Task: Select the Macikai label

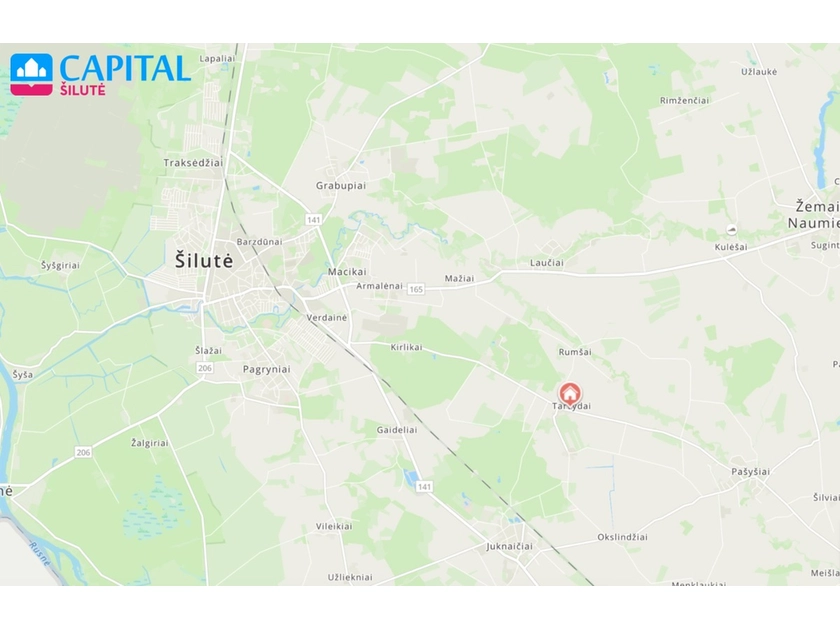Action: [347, 272]
